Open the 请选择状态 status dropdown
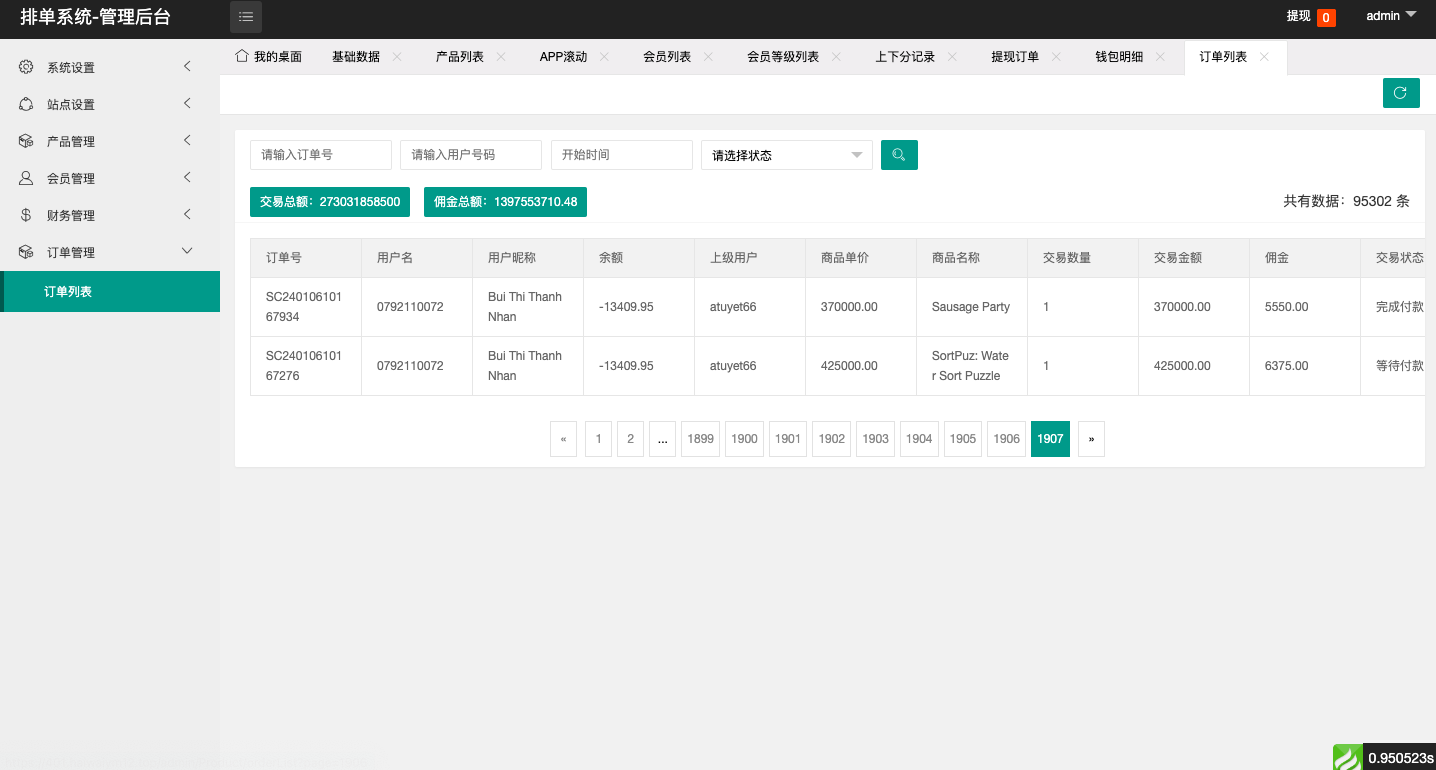Screen dimensions: 1436x770 tap(786, 155)
